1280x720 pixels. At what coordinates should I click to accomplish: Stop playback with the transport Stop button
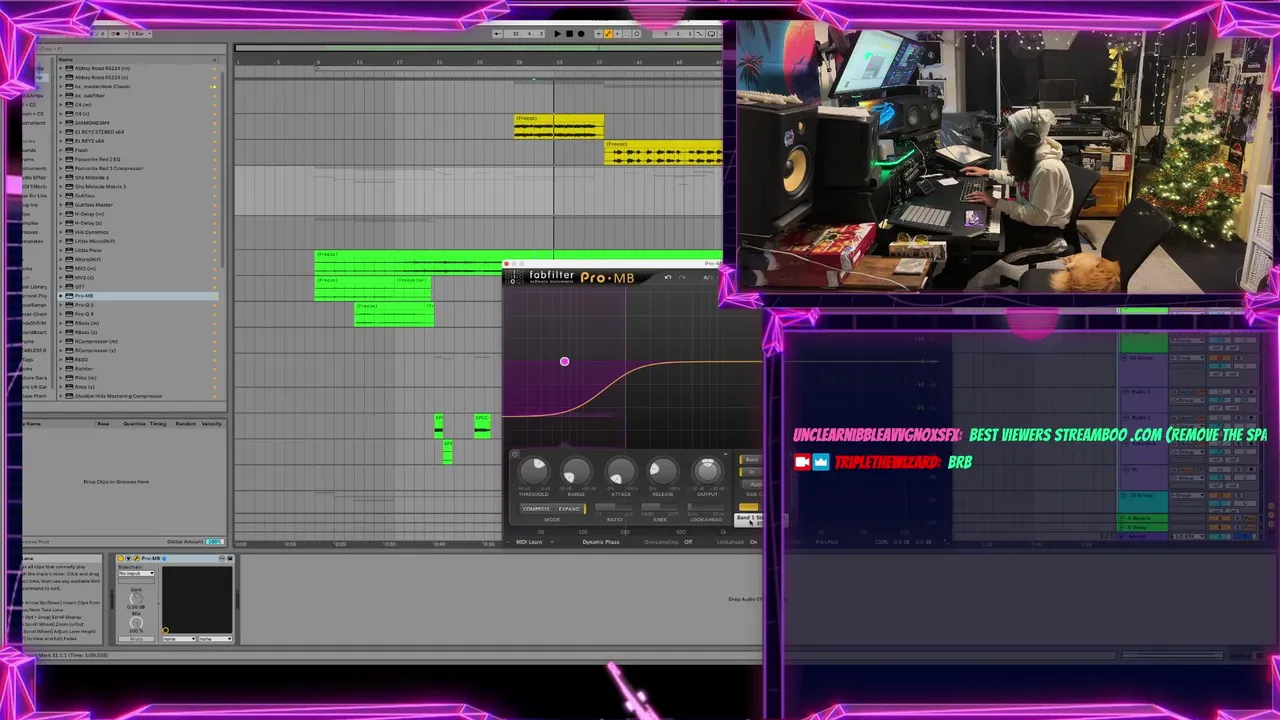(569, 34)
